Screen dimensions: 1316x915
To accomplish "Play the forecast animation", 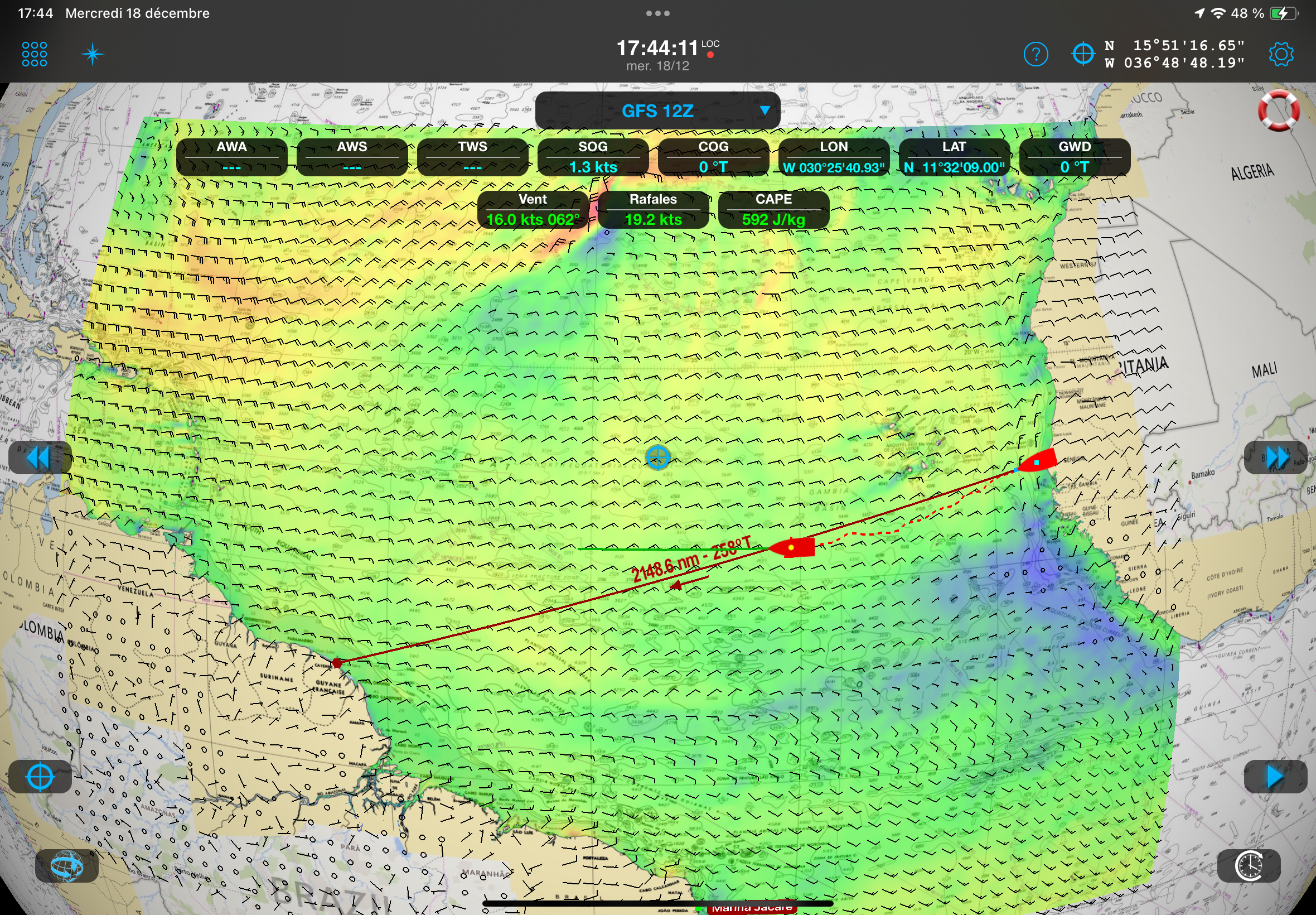I will click(1275, 777).
